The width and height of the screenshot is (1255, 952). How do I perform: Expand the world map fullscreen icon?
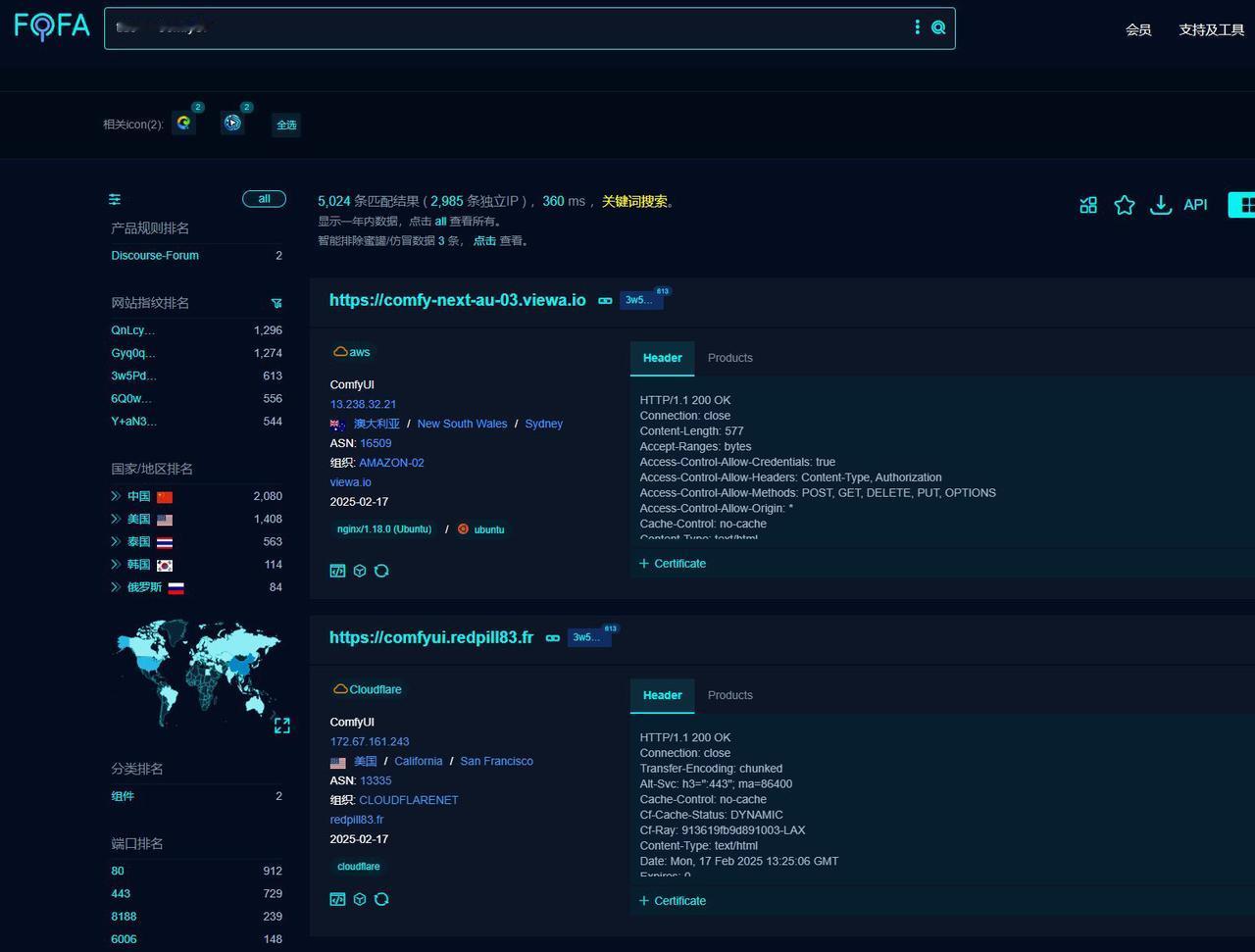(282, 726)
